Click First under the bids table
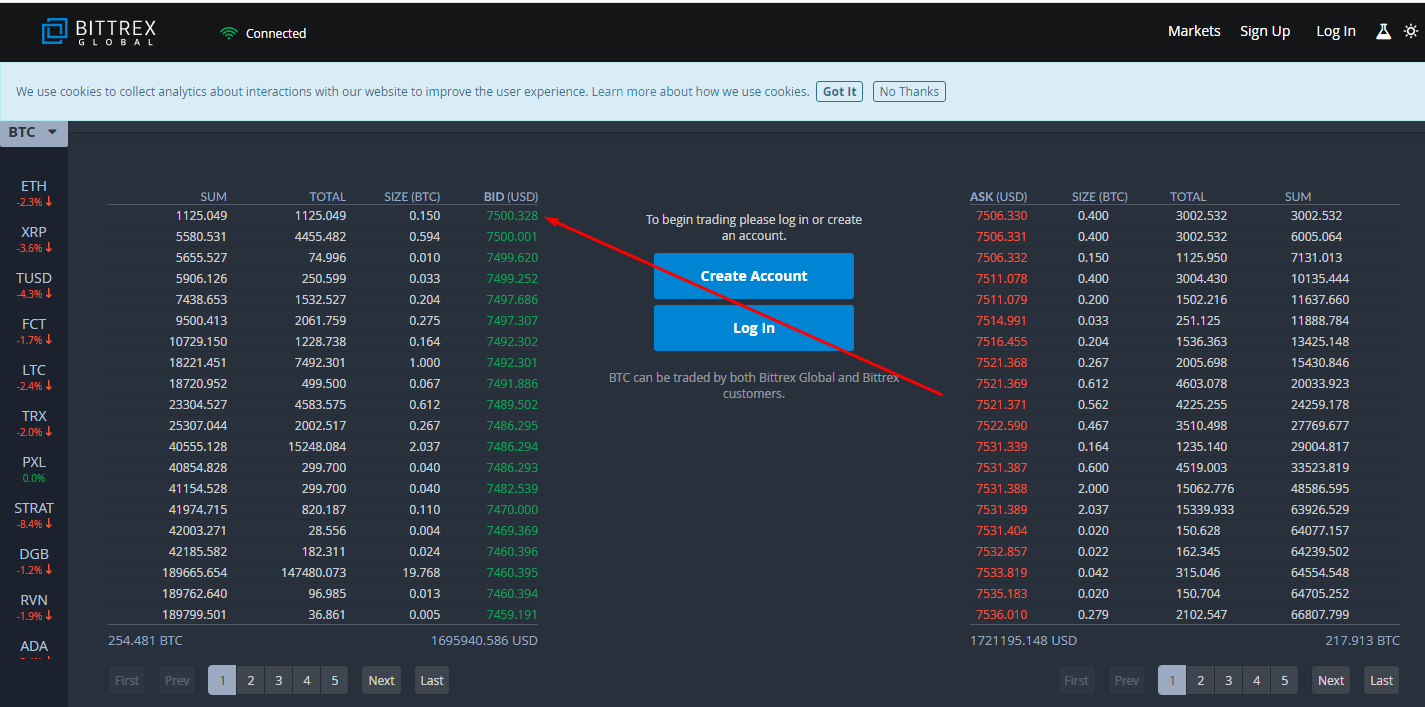This screenshot has width=1425, height=707. (127, 680)
